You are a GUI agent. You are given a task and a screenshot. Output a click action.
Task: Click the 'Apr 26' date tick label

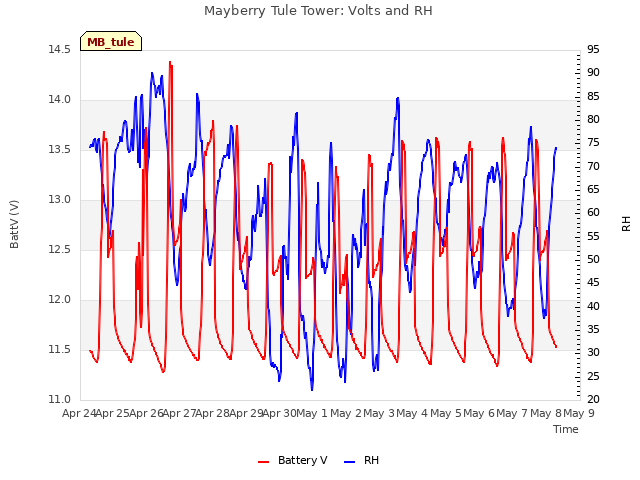point(147,414)
